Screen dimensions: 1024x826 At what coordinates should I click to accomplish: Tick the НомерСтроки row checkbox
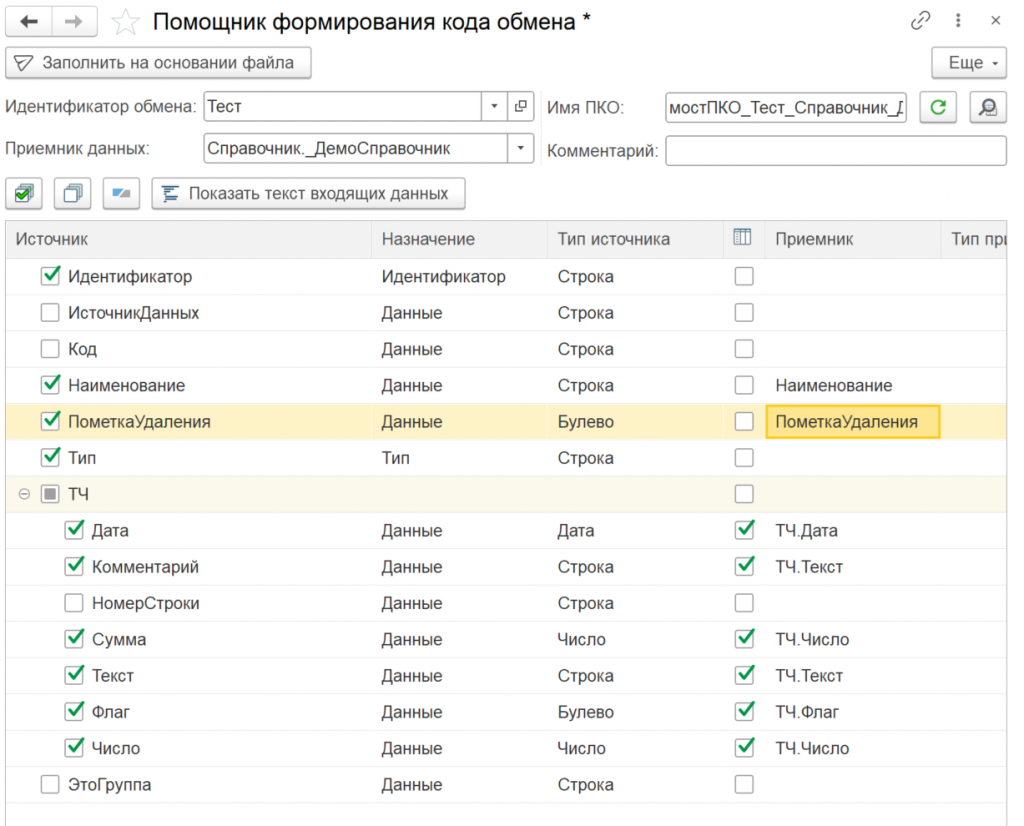[74, 603]
